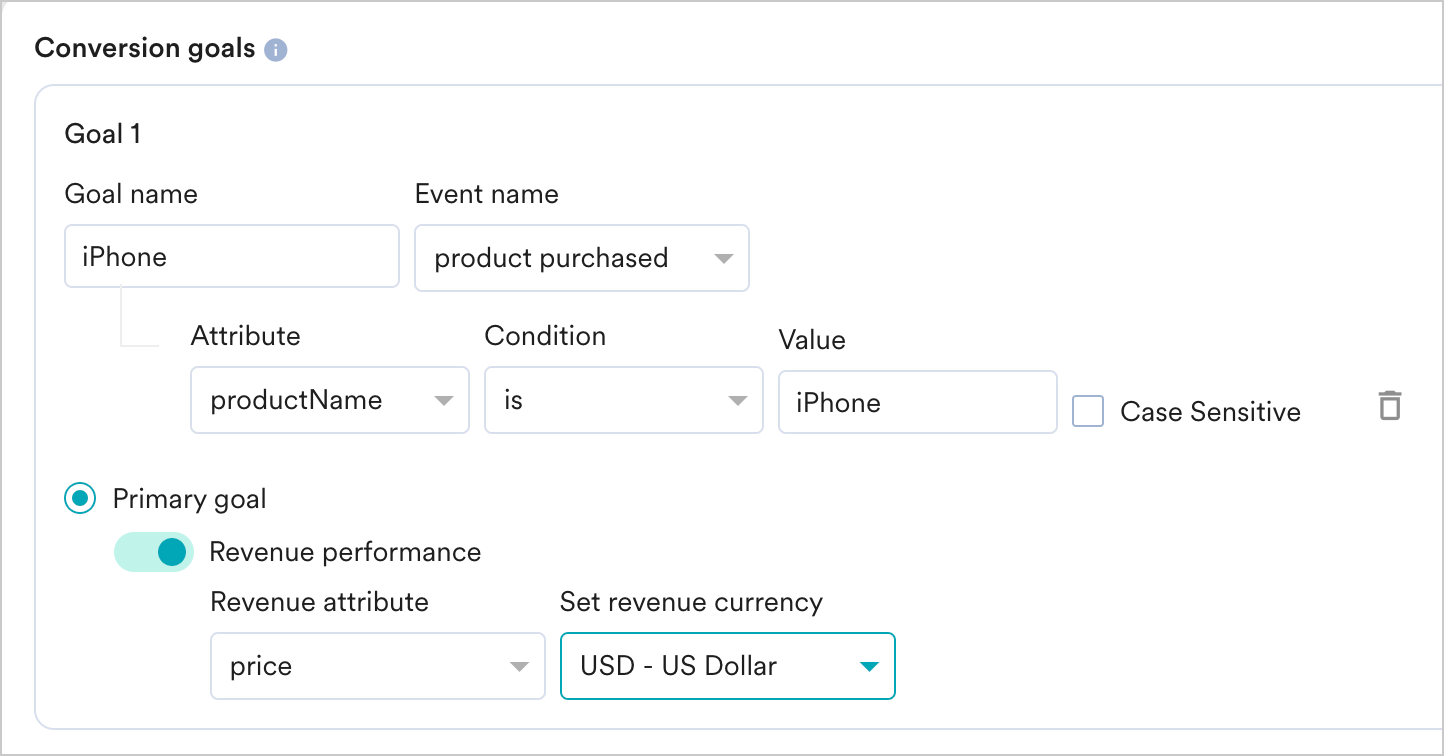Click the teal arrow in the currency dropdown
The image size is (1444, 756).
[868, 667]
